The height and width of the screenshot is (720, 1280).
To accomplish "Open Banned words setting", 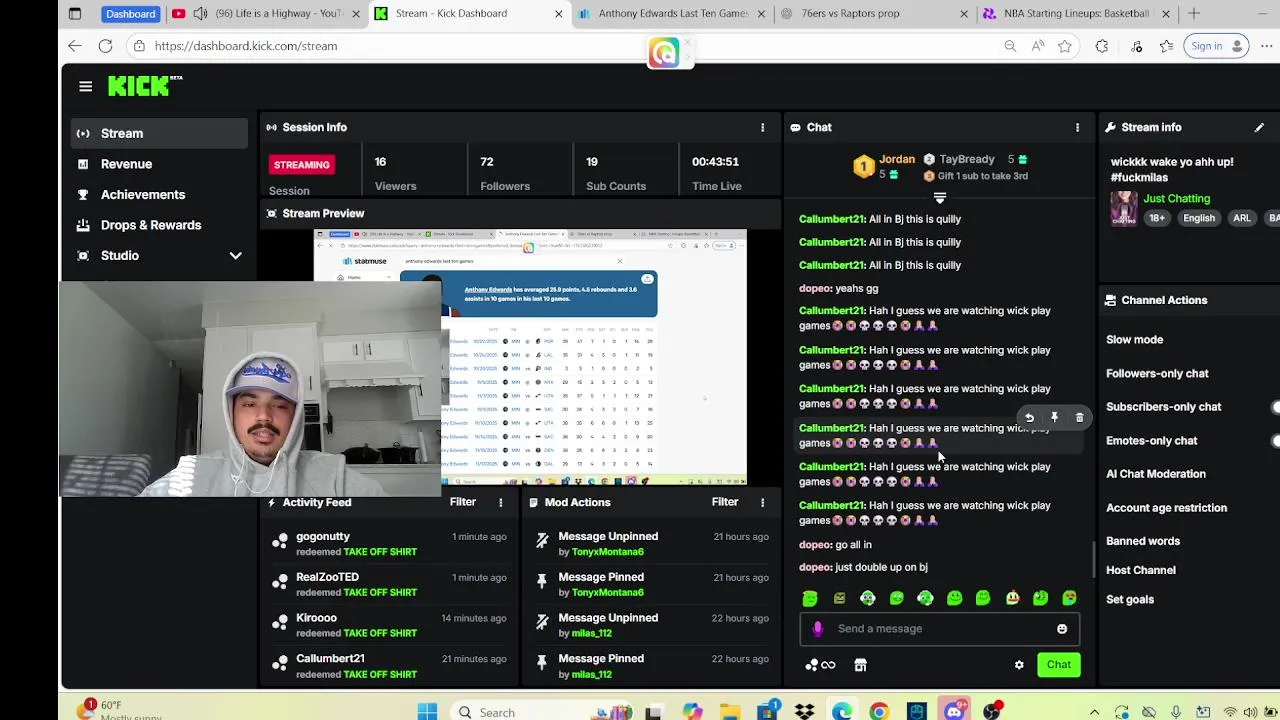I will (x=1142, y=541).
